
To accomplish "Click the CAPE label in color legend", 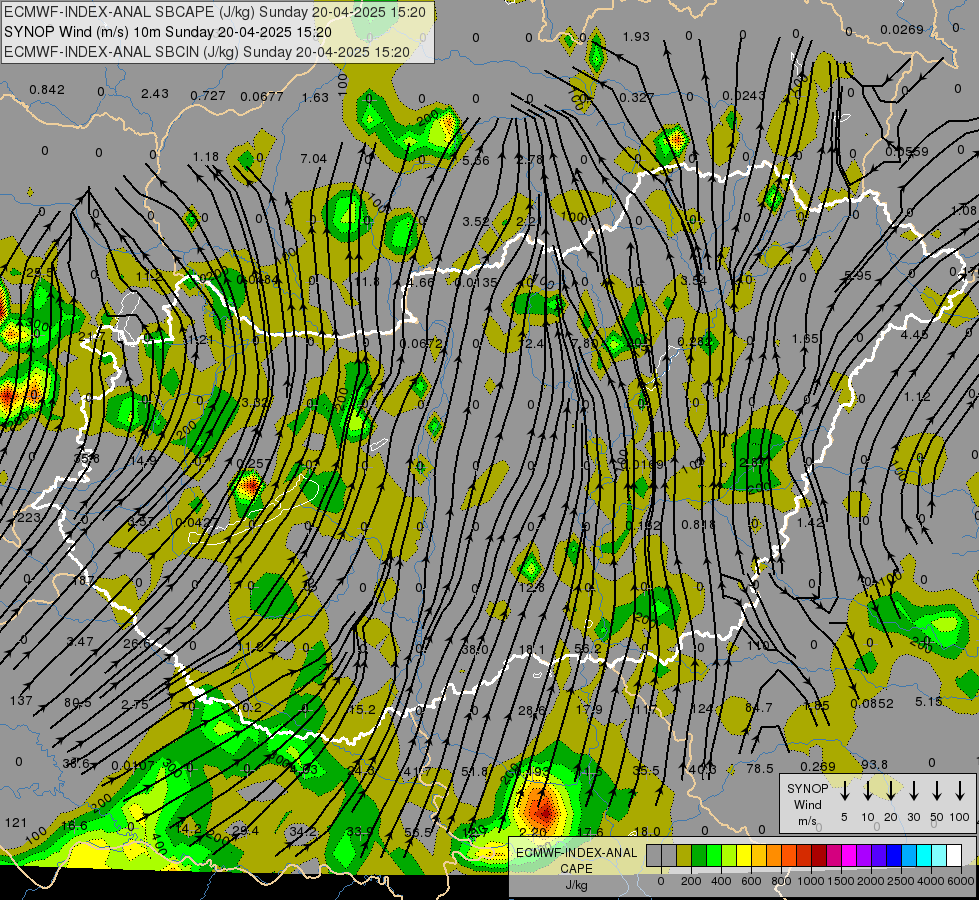I will tap(576, 868).
